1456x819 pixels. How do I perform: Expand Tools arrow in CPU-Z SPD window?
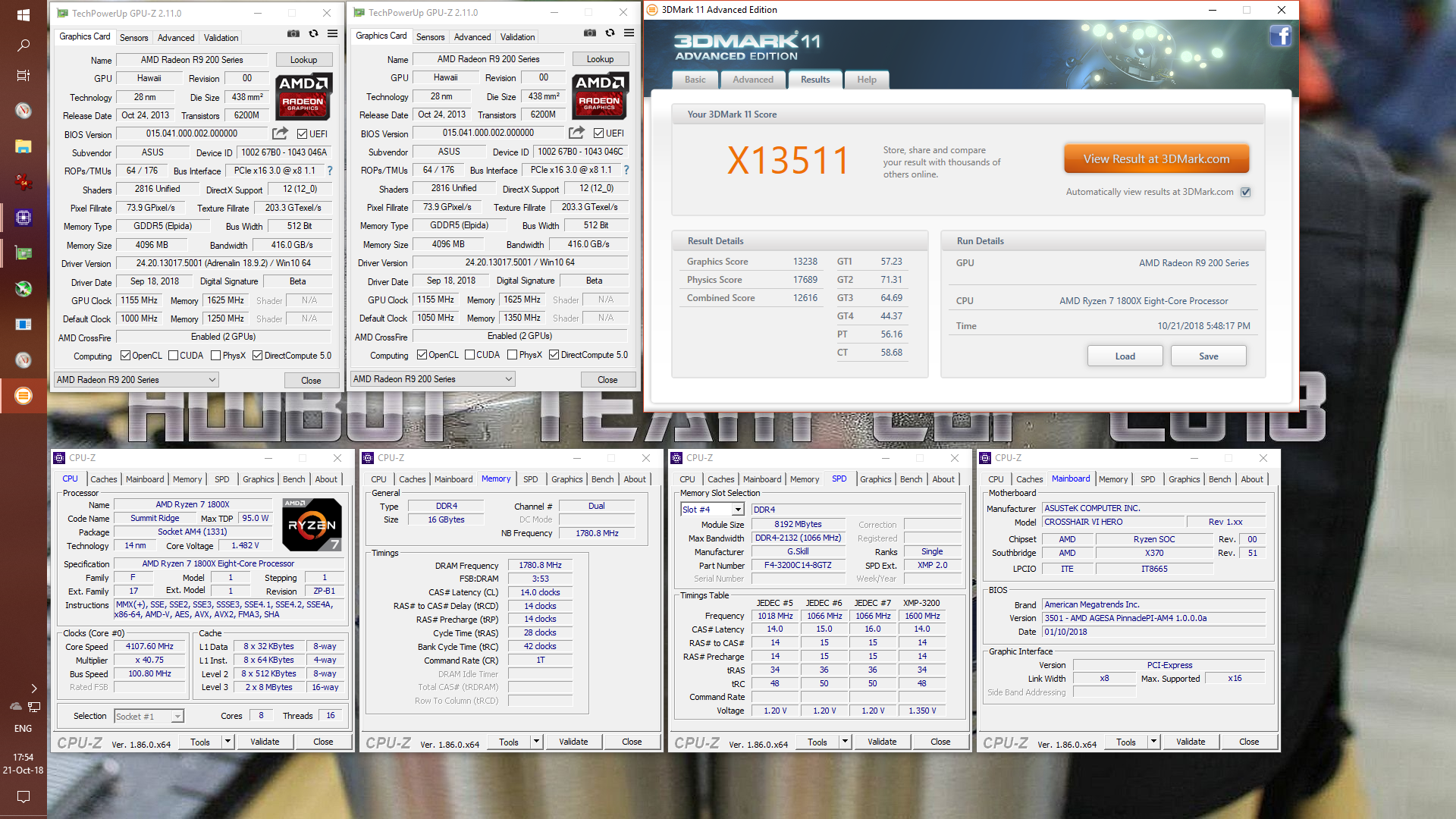[x=844, y=742]
